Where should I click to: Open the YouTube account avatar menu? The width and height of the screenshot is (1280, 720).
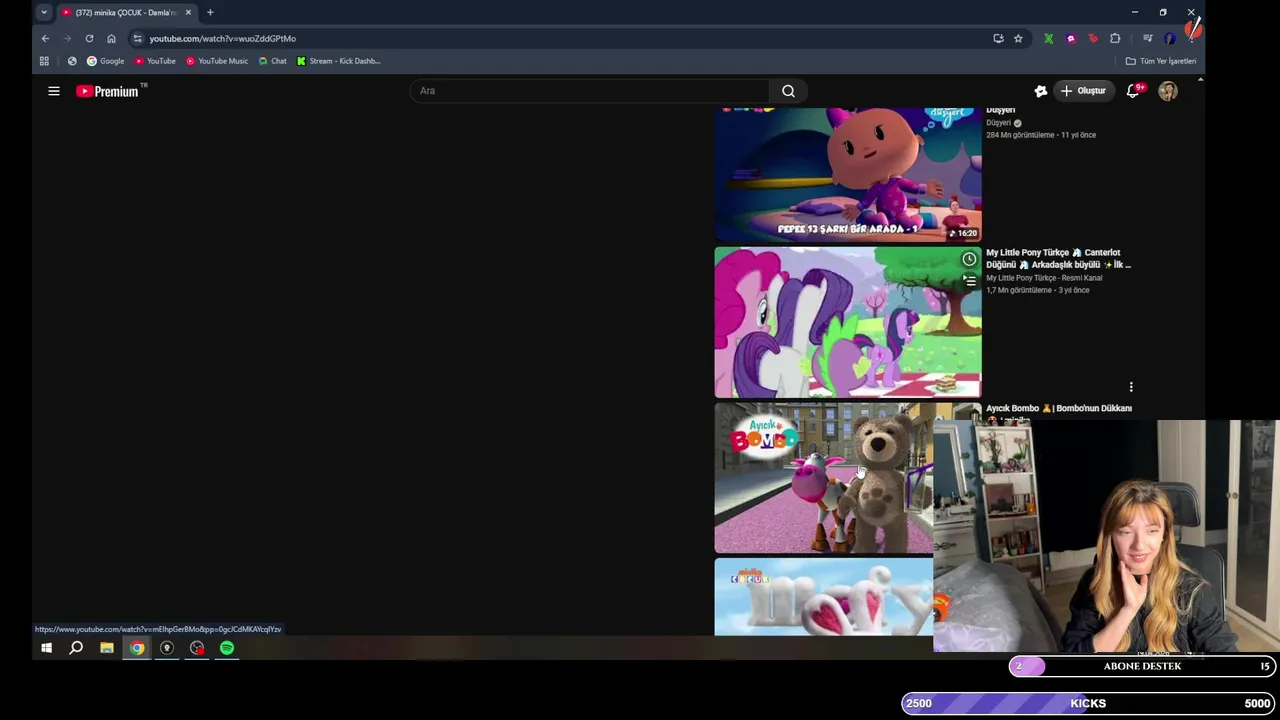(1167, 91)
